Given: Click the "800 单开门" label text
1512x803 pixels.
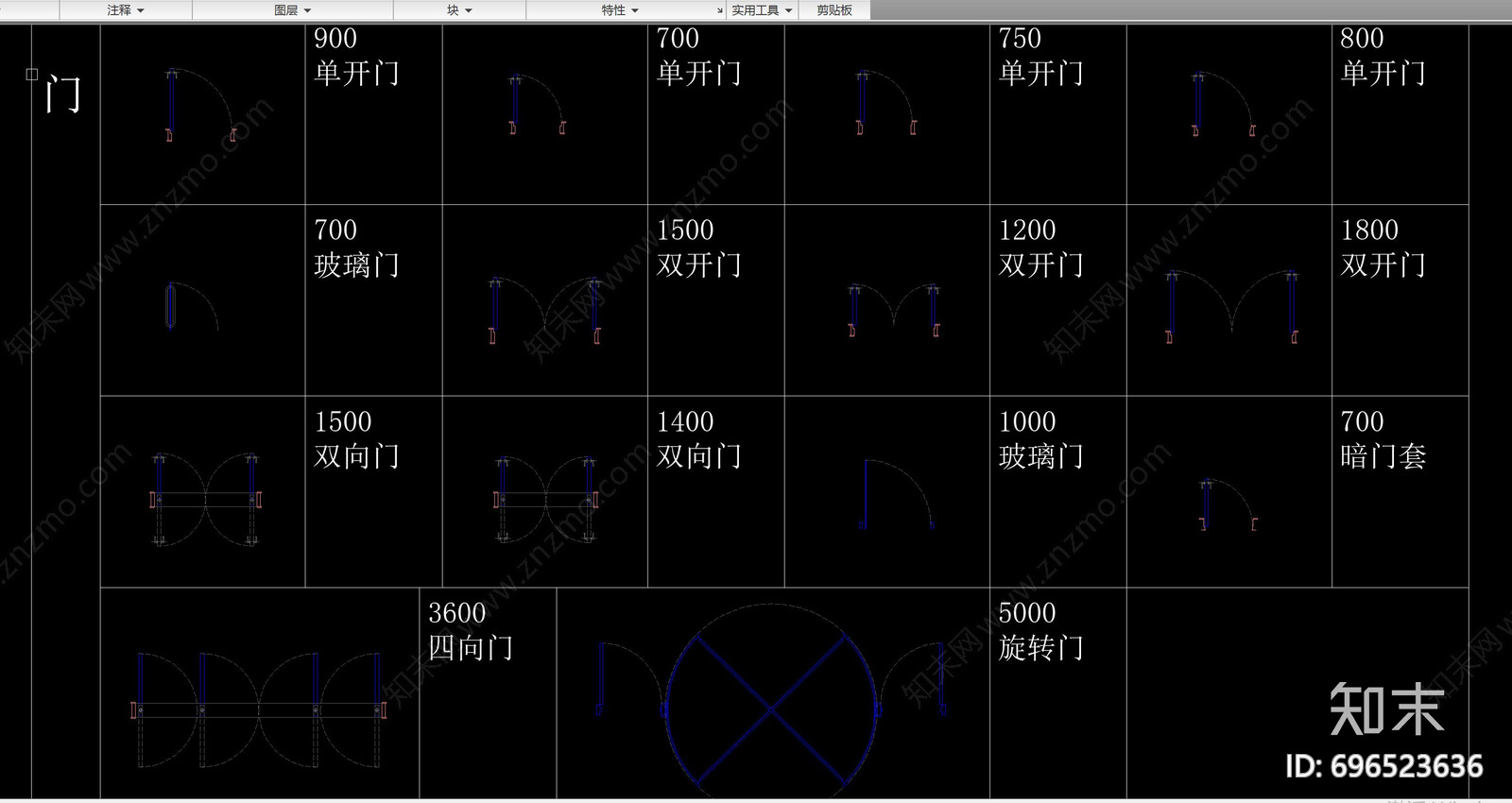Looking at the screenshot, I should point(1383,57).
